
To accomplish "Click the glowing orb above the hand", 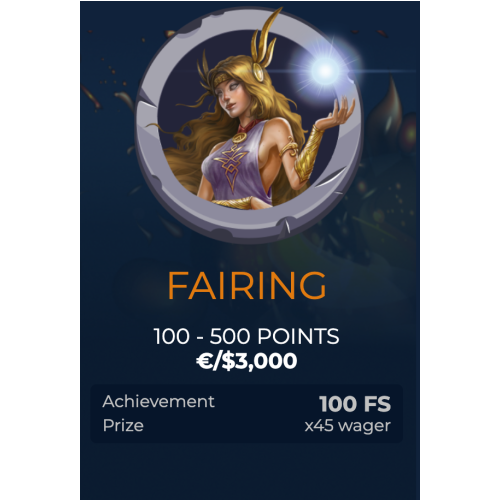I will (x=325, y=71).
